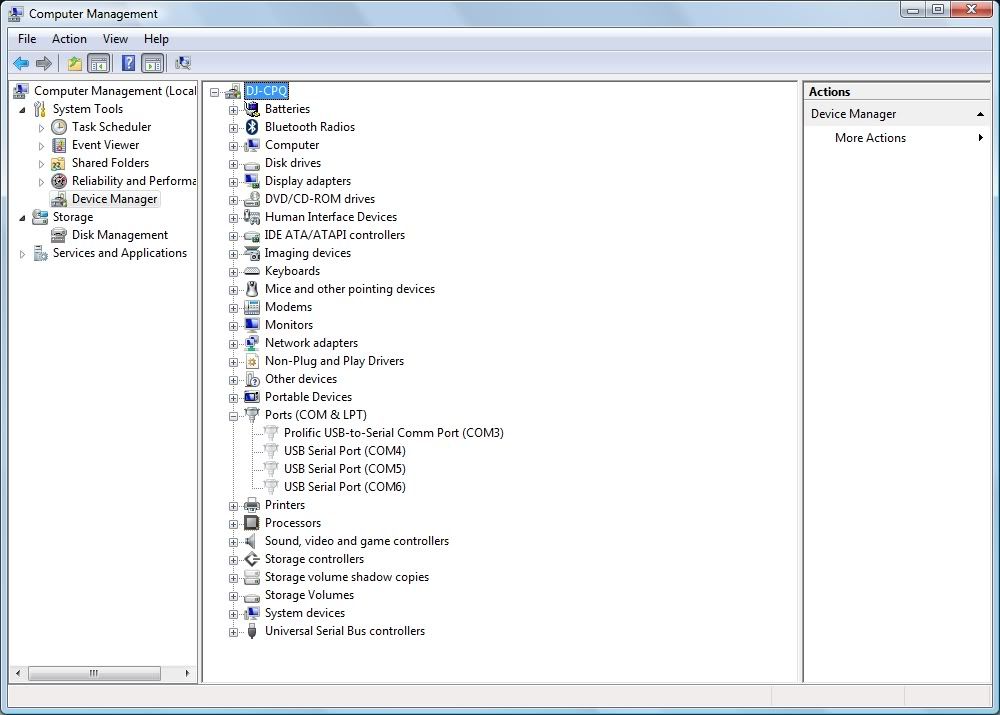Open the Action menu
Screen dimensions: 1000x715
69,39
